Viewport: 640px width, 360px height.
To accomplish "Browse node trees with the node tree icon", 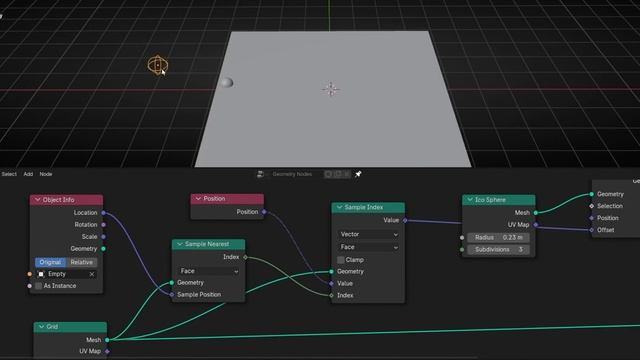I will [x=260, y=174].
